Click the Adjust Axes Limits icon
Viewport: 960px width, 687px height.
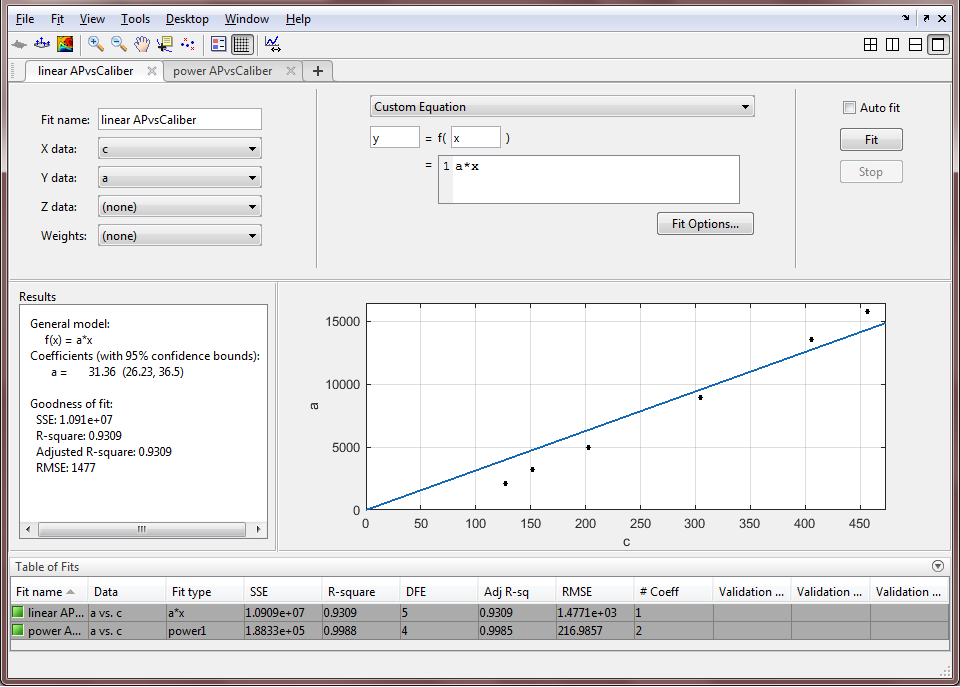(x=272, y=44)
